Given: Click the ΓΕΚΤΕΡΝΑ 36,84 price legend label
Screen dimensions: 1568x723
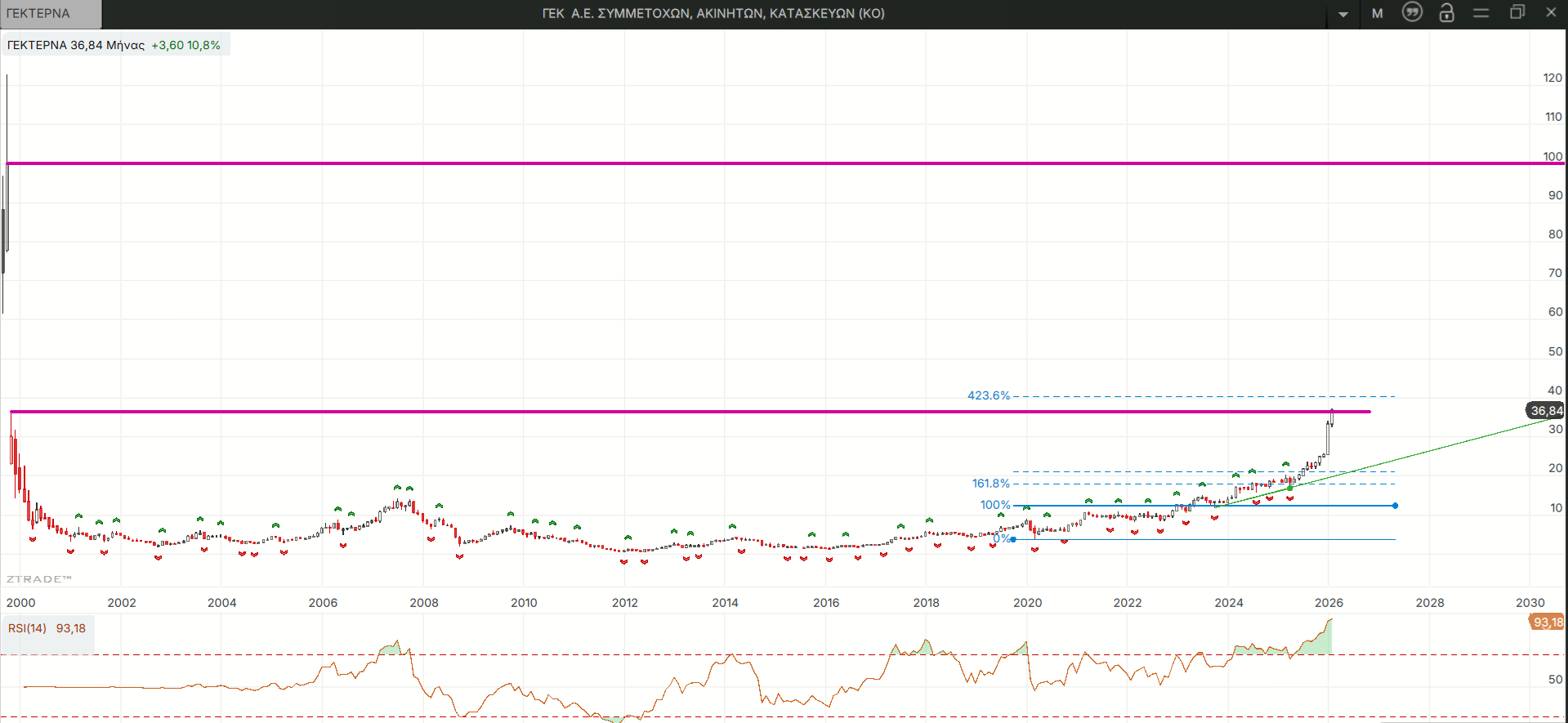Looking at the screenshot, I should [x=75, y=45].
